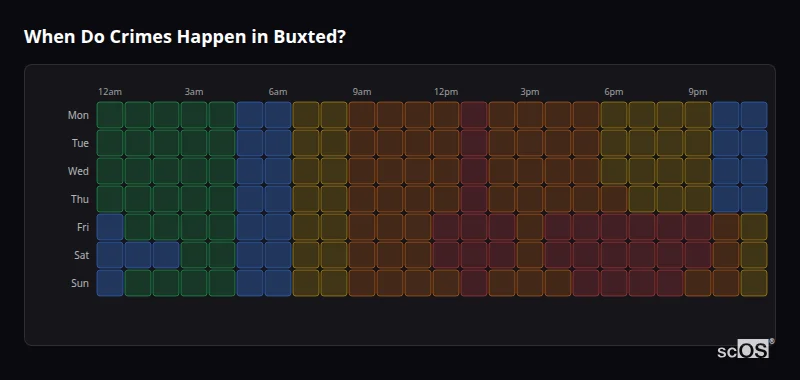Screen dimensions: 800x380
Task: Click the Saturday 9pm red cell
Action: [698, 255]
